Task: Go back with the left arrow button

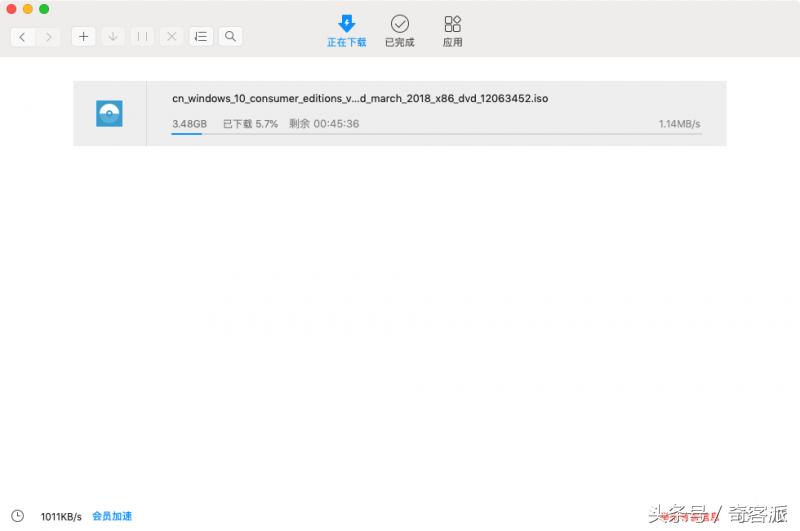Action: pyautogui.click(x=22, y=37)
